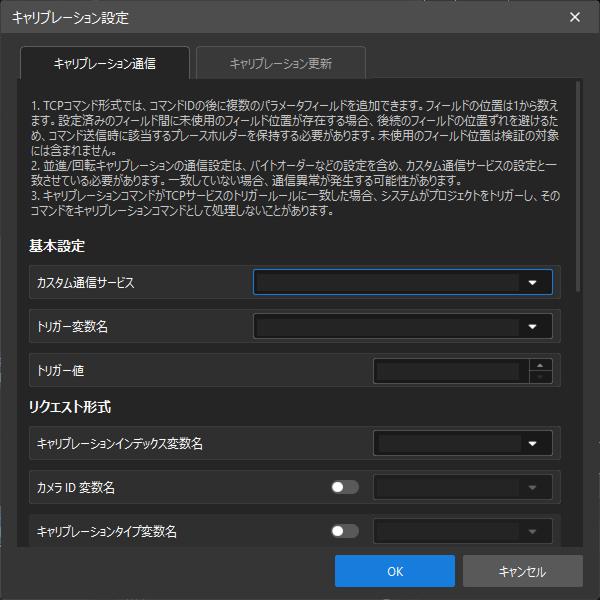Click the 基本設定 section heading
The height and width of the screenshot is (600, 600).
[x=57, y=246]
